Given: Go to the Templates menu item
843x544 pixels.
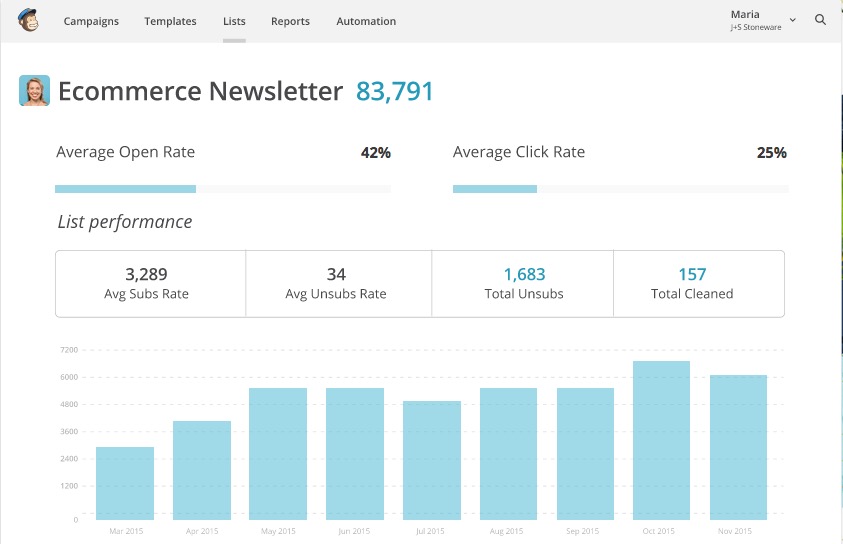Looking at the screenshot, I should click(170, 21).
